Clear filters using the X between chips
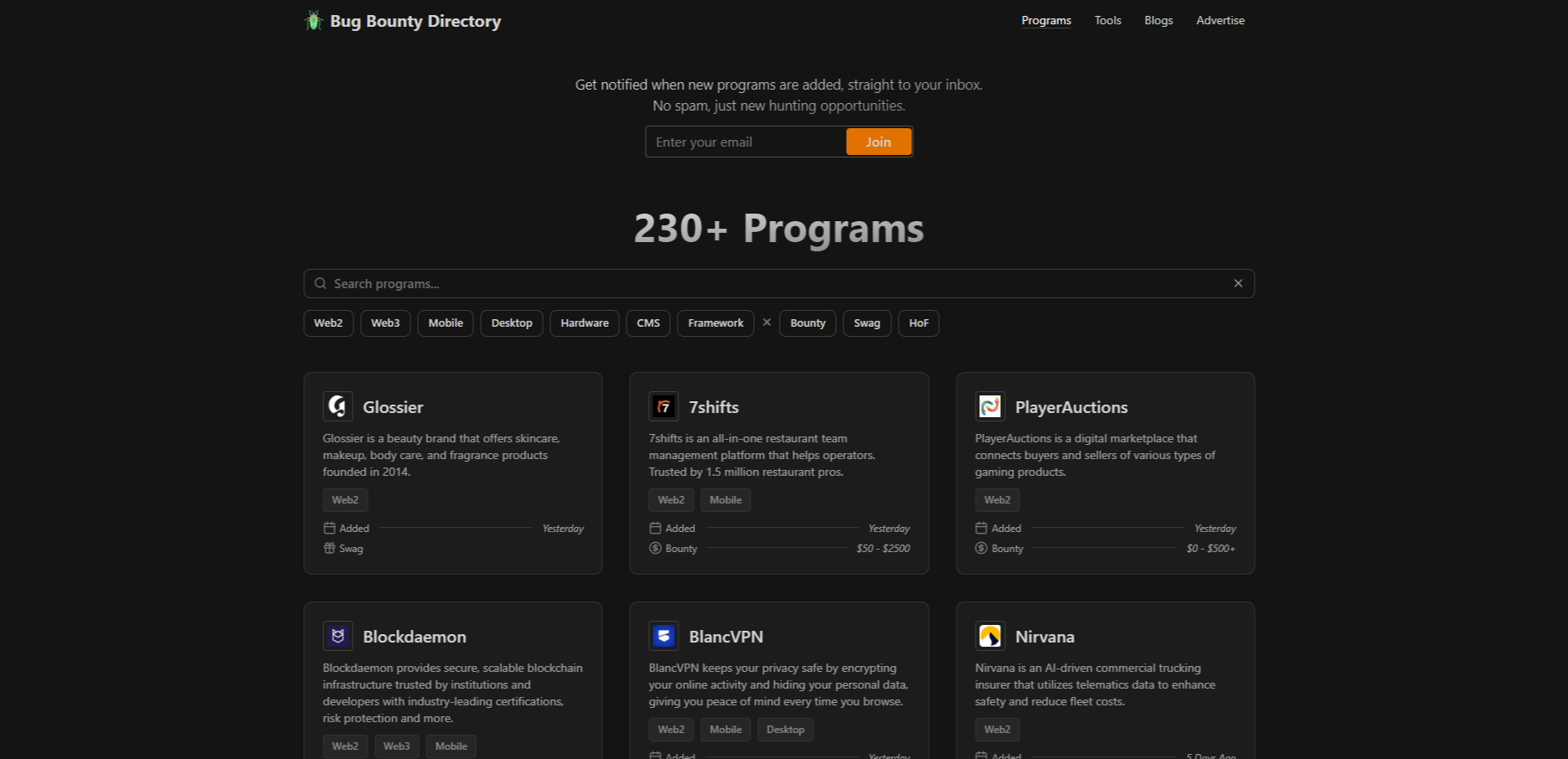 pyautogui.click(x=766, y=322)
